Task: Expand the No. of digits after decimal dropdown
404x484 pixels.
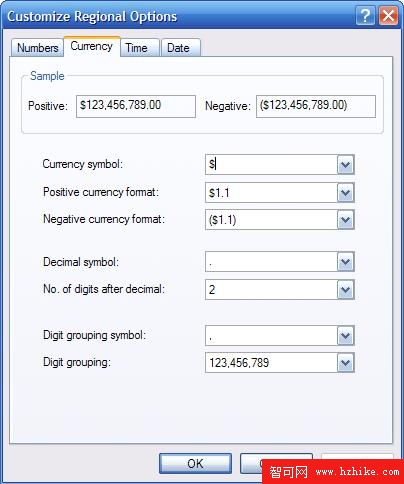Action: click(x=345, y=289)
